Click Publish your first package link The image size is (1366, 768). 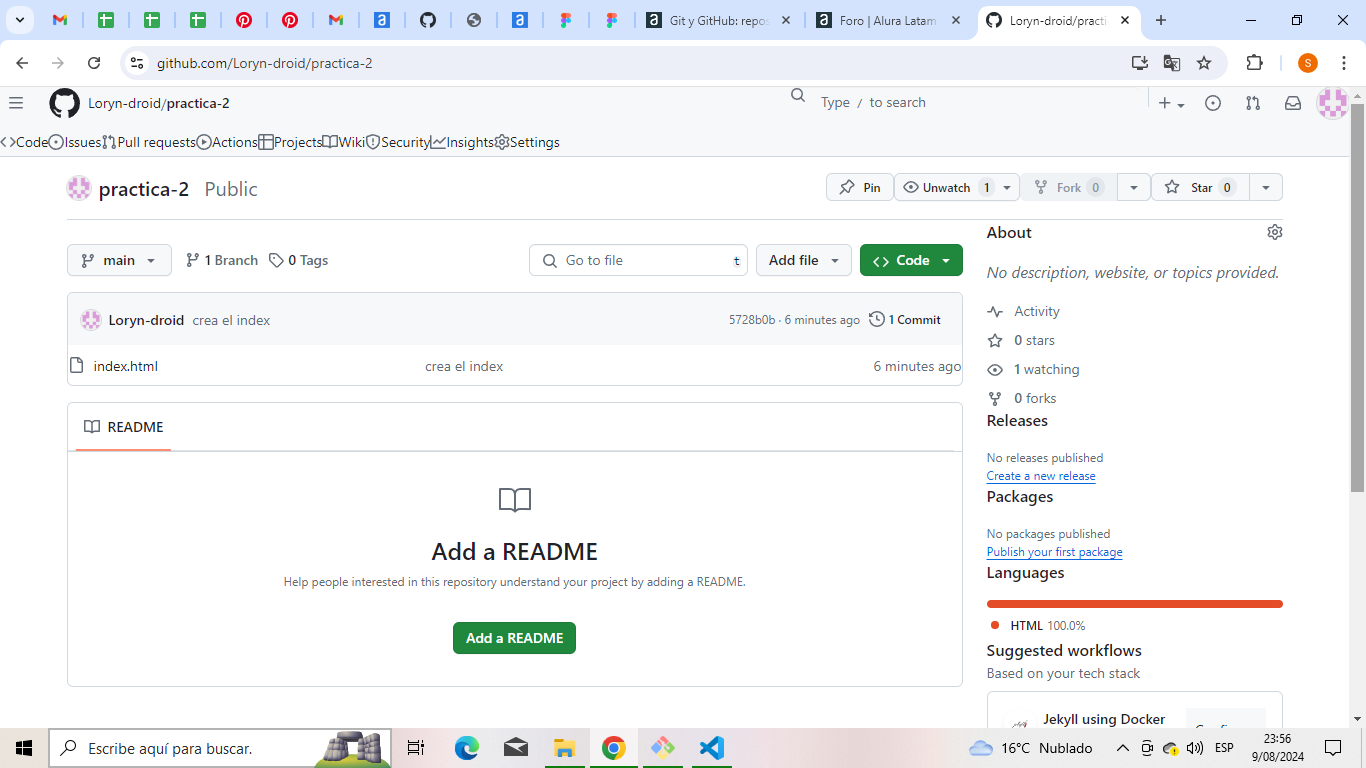coord(1054,552)
